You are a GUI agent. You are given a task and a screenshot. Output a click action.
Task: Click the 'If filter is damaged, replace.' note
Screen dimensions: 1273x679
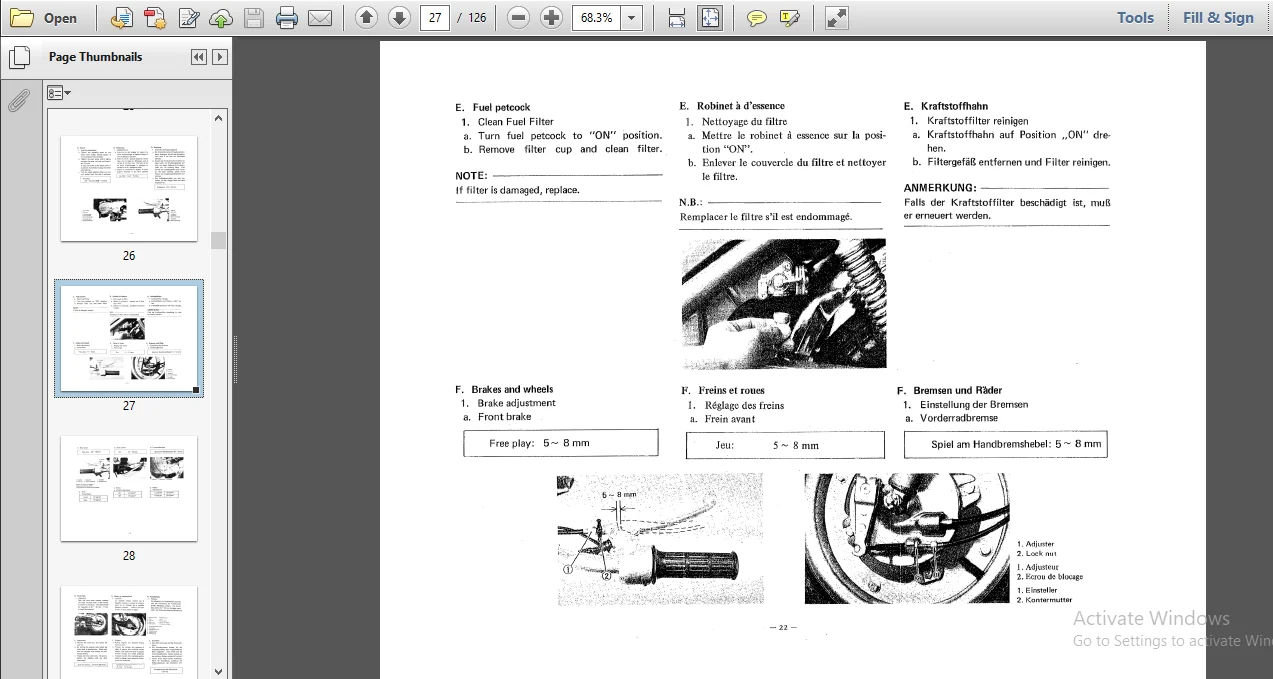click(518, 190)
